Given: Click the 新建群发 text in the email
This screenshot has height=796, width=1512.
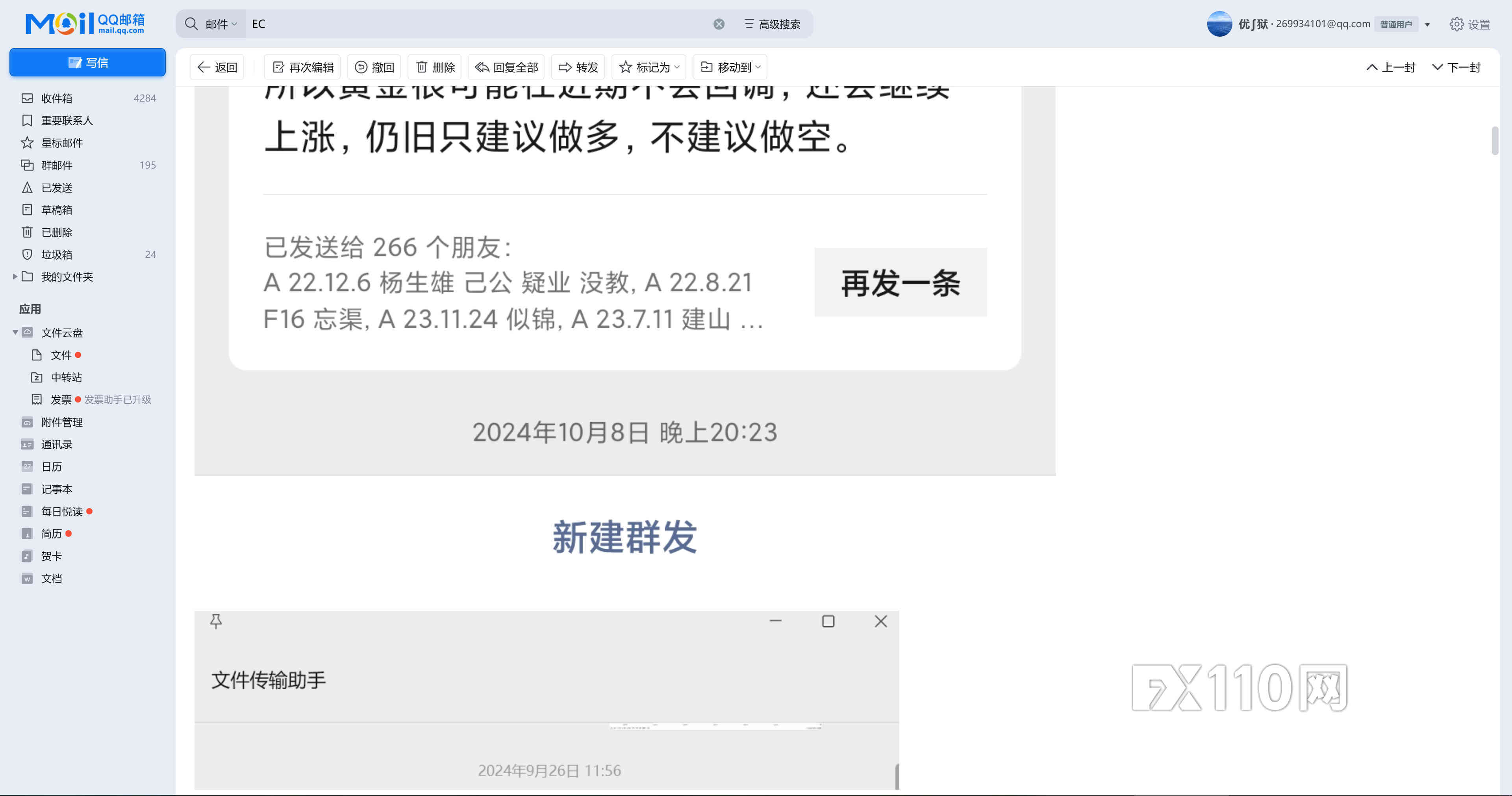Looking at the screenshot, I should (x=624, y=536).
